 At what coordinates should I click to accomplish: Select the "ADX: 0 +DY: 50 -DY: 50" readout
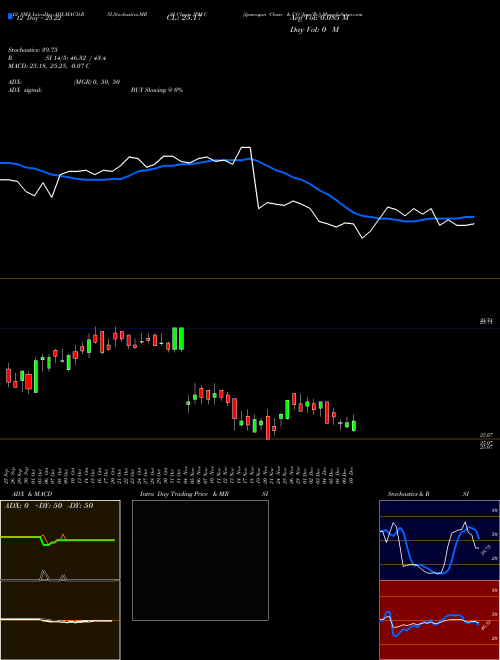point(48,505)
